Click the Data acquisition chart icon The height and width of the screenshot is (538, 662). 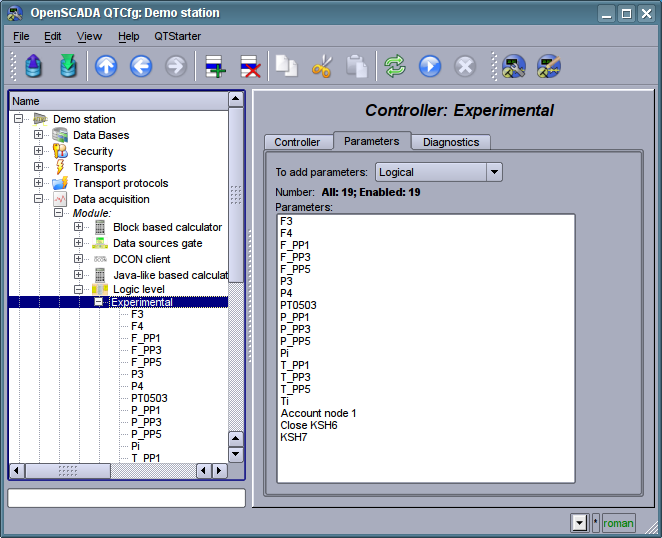click(60, 199)
